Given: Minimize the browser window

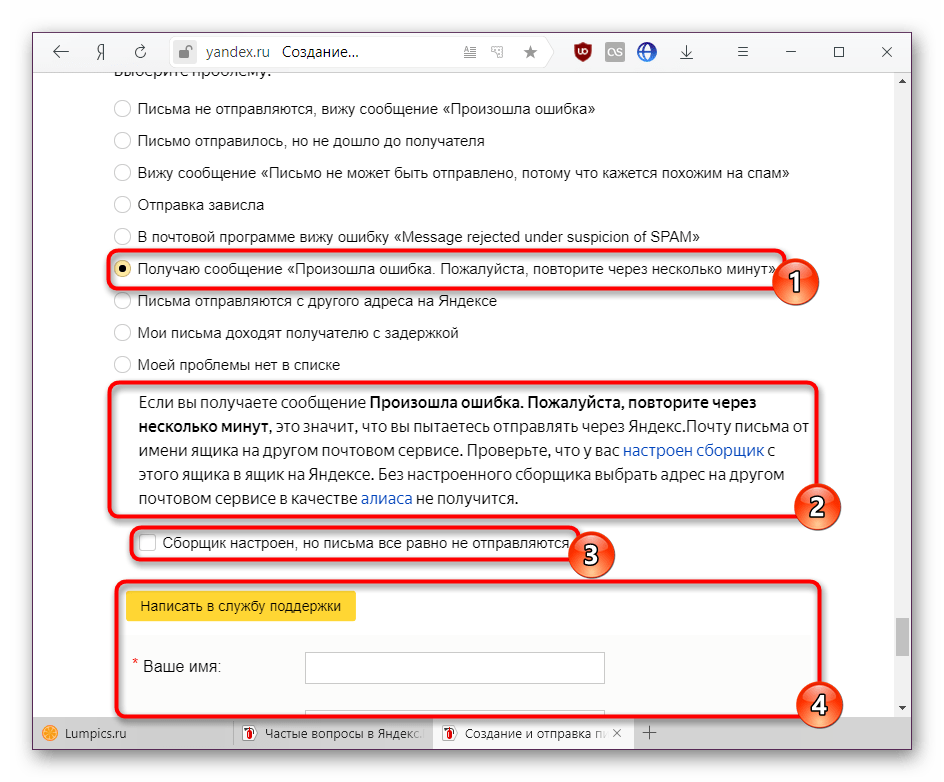Looking at the screenshot, I should coord(791,52).
